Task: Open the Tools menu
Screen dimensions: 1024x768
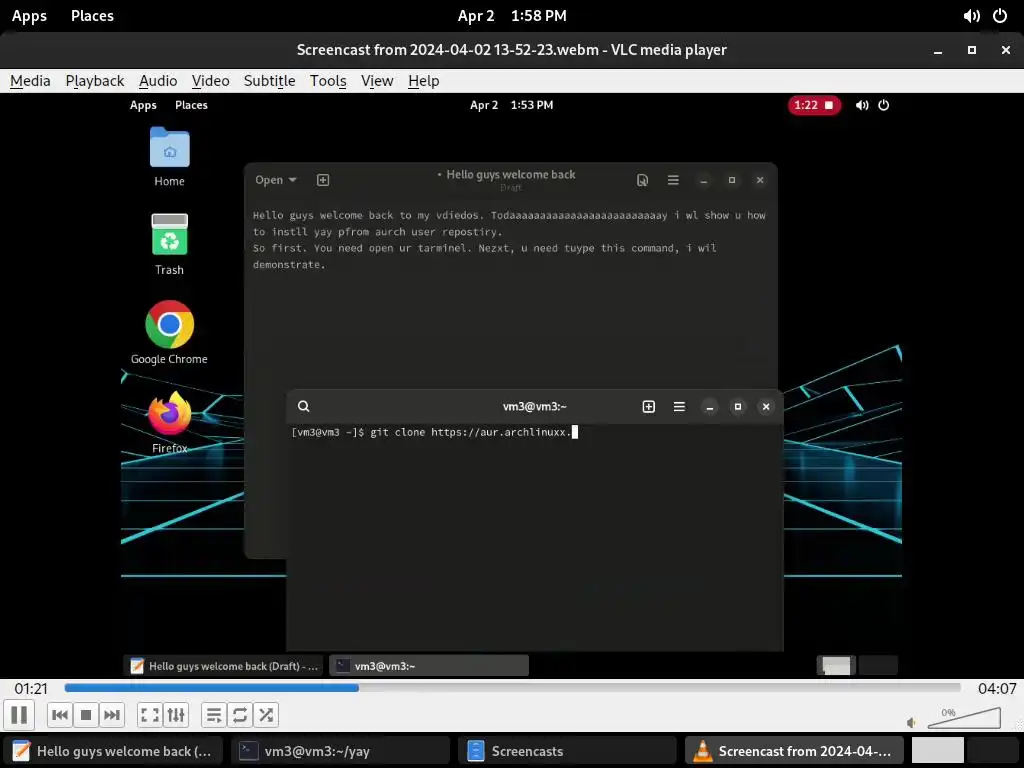Action: coord(328,81)
